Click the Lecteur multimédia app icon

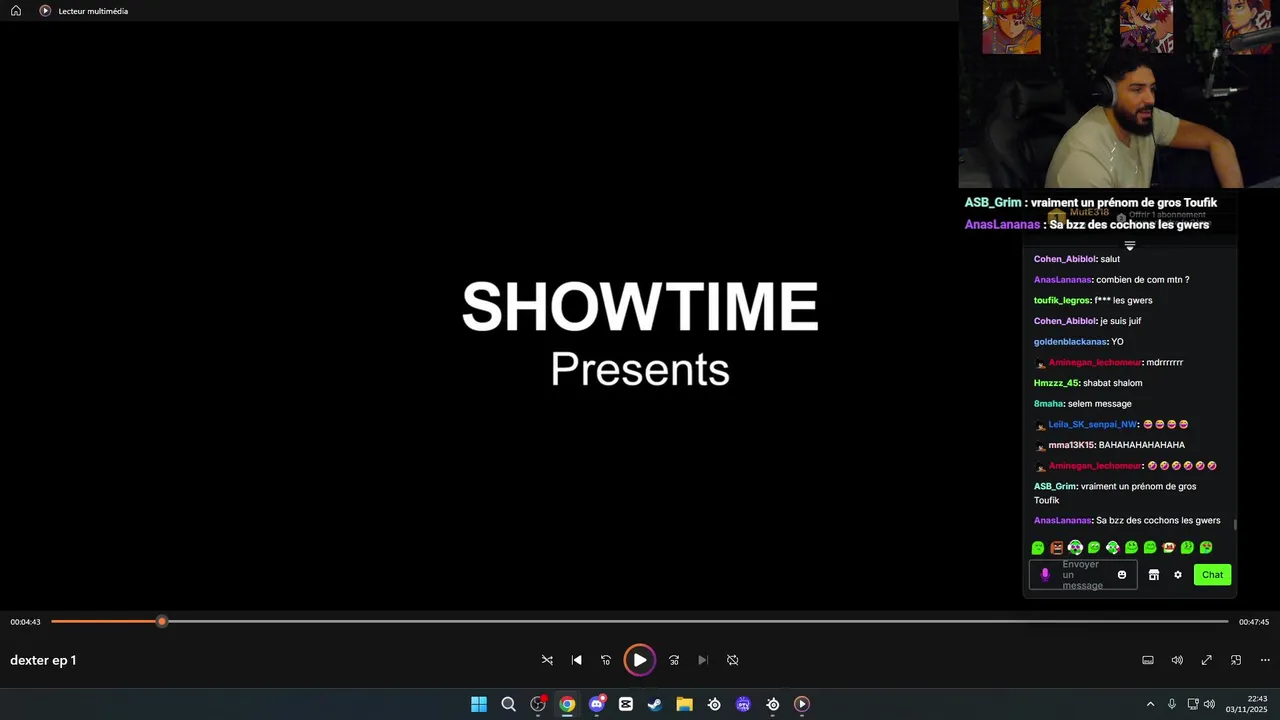pyautogui.click(x=45, y=11)
